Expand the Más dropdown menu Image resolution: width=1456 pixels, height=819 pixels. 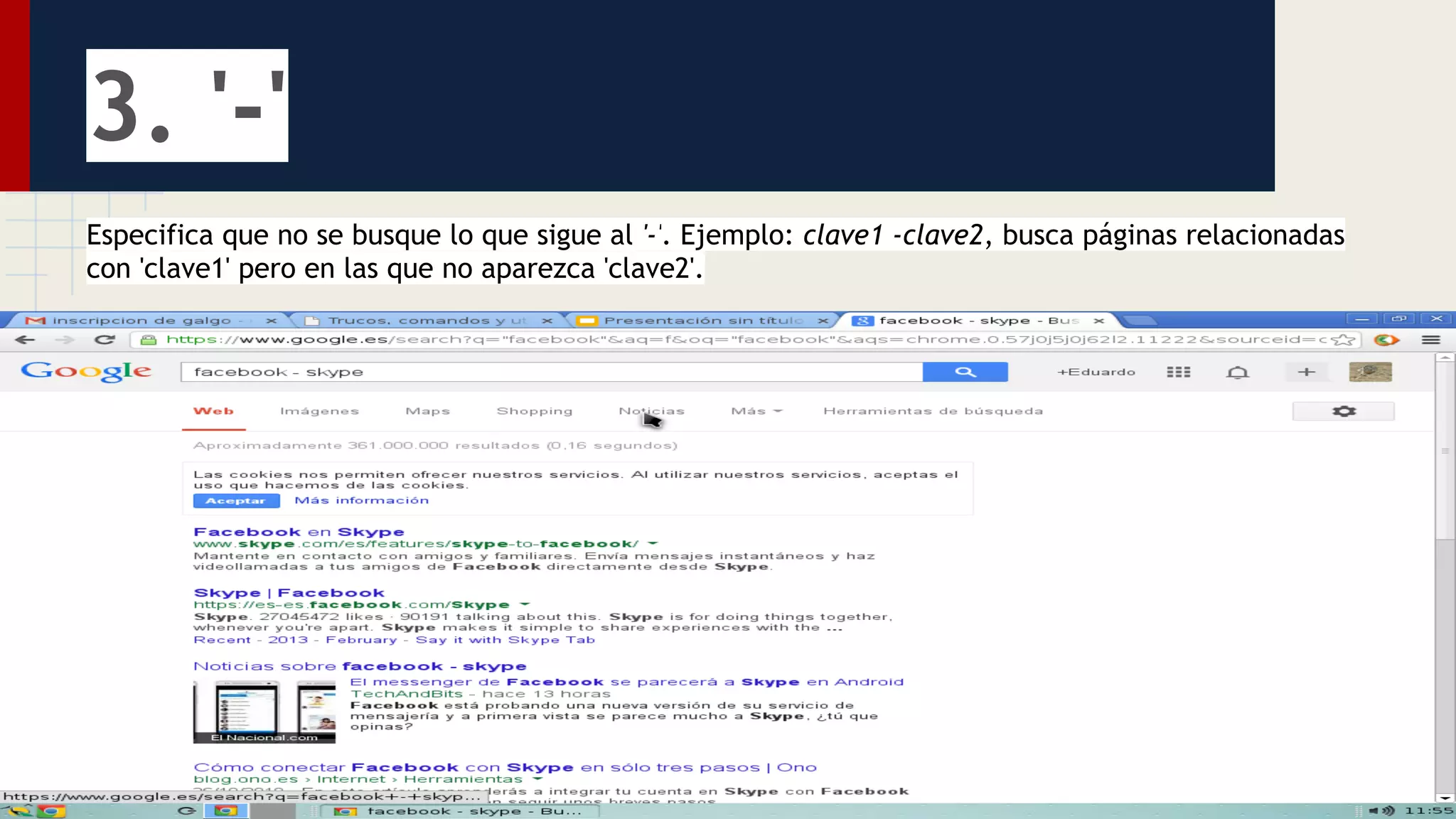point(756,411)
